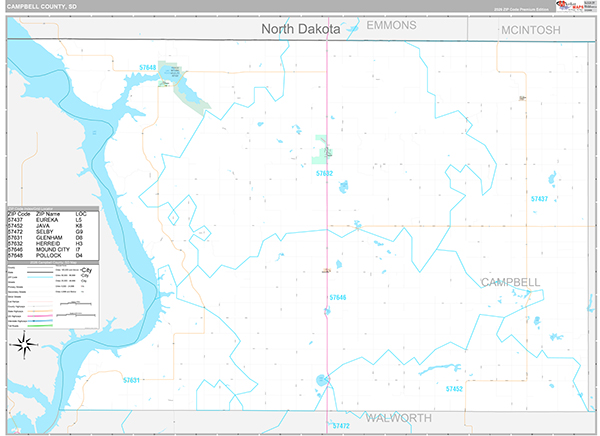This screenshot has height=436, width=600.
Task: Click the Campbell County, SD title text
Action: tap(42, 7)
